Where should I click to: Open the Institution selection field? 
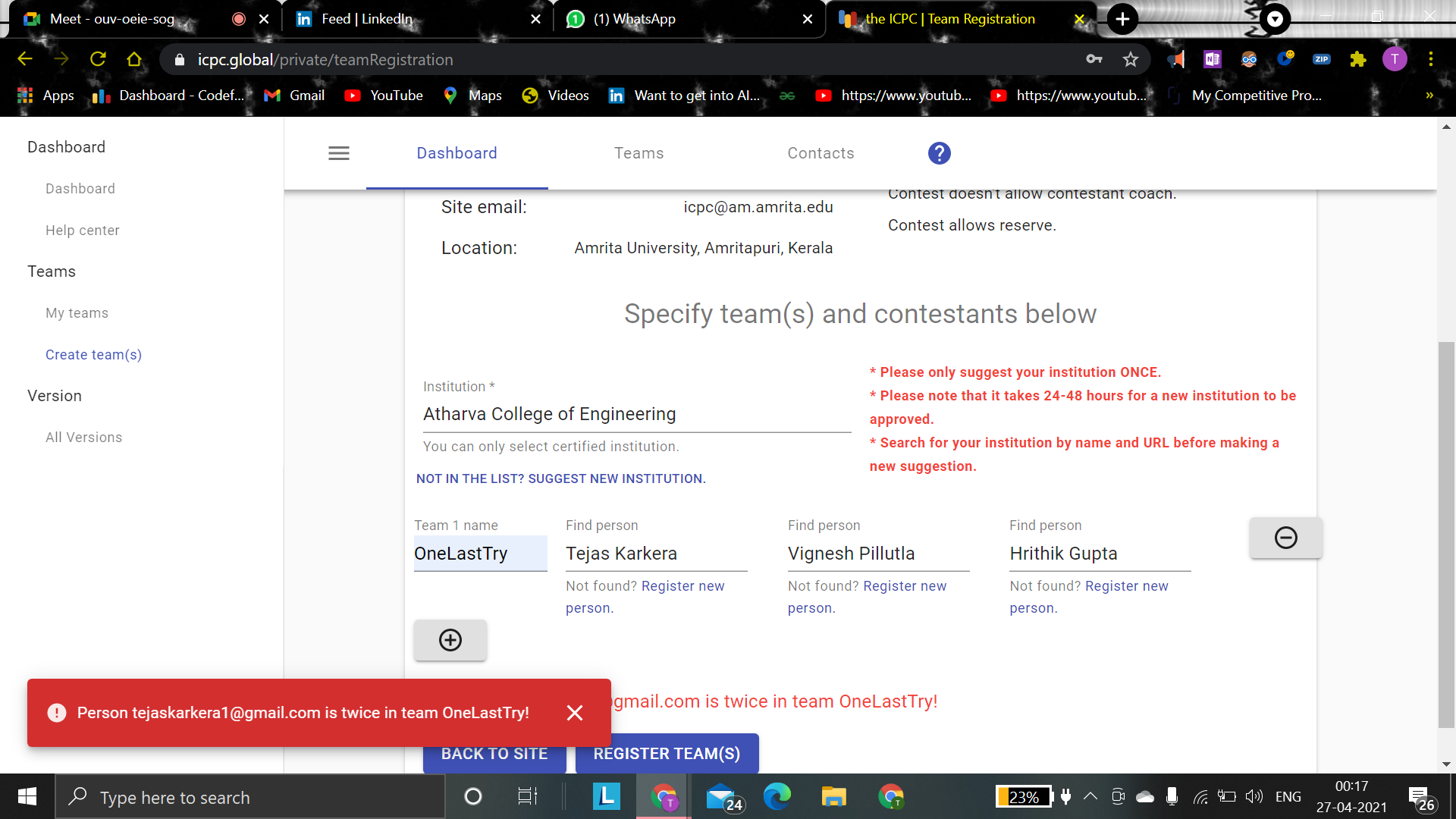pos(636,414)
